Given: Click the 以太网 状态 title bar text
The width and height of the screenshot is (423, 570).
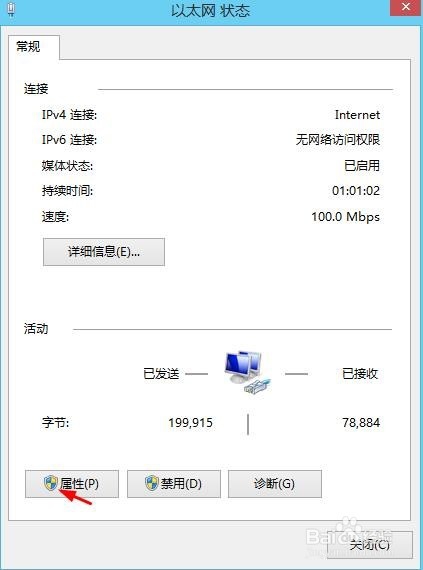Looking at the screenshot, I should point(210,11).
